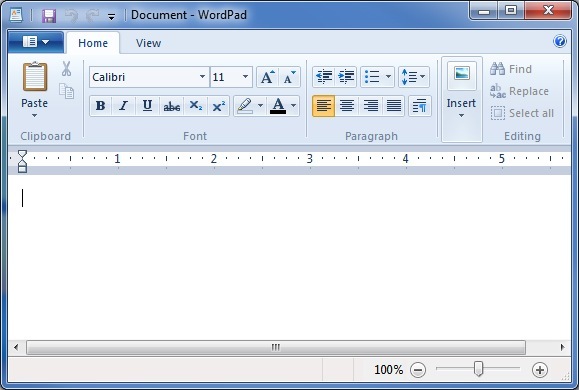Click Undo in quick access toolbar
This screenshot has height=390, width=579.
(x=71, y=16)
